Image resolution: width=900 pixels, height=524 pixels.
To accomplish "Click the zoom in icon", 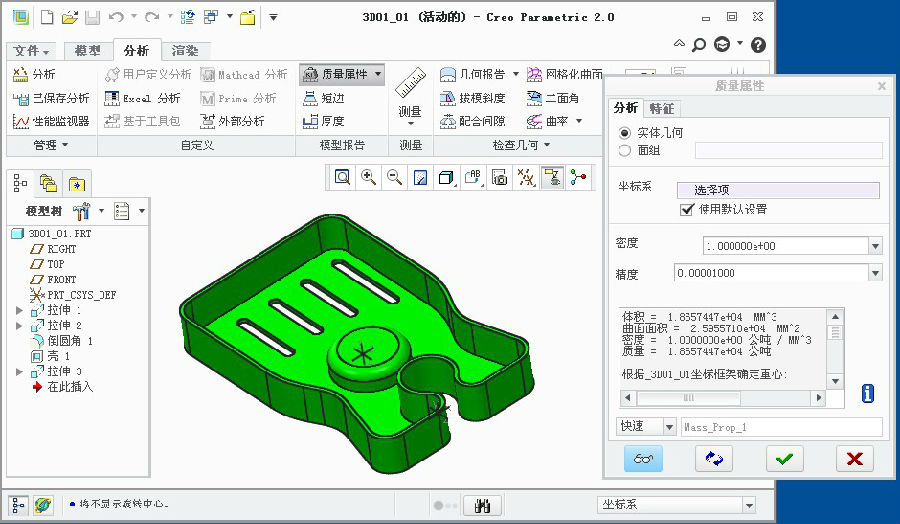I will (x=368, y=177).
